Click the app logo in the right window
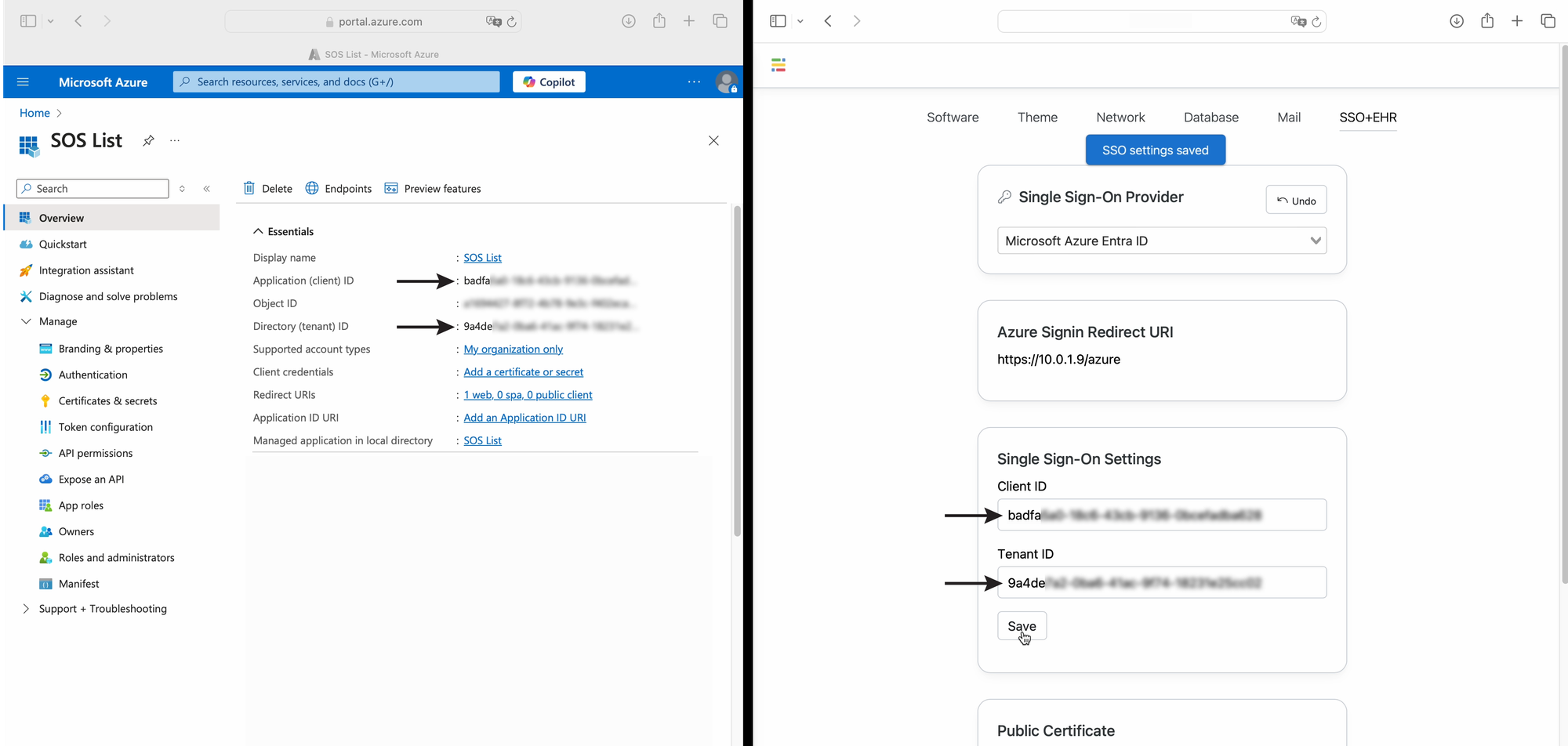Screen dimensions: 1568x746 779,65
